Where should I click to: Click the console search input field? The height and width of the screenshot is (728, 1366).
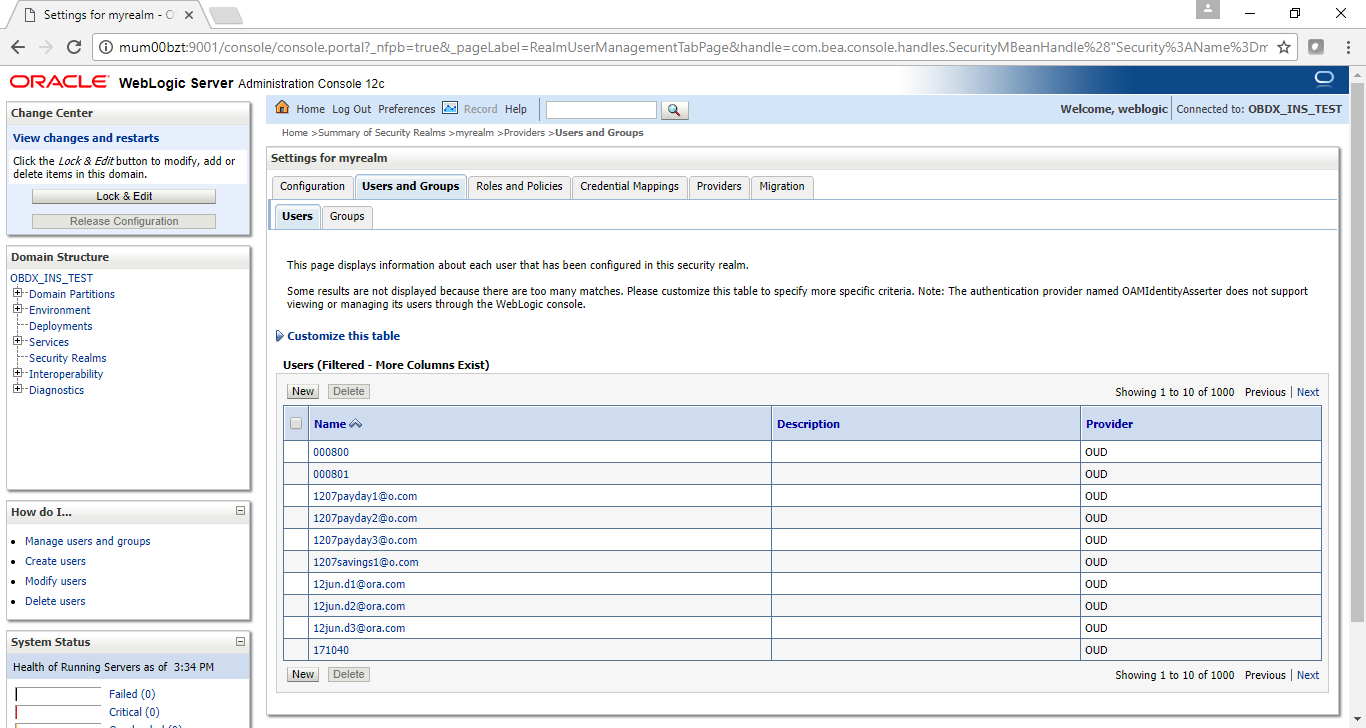(601, 110)
